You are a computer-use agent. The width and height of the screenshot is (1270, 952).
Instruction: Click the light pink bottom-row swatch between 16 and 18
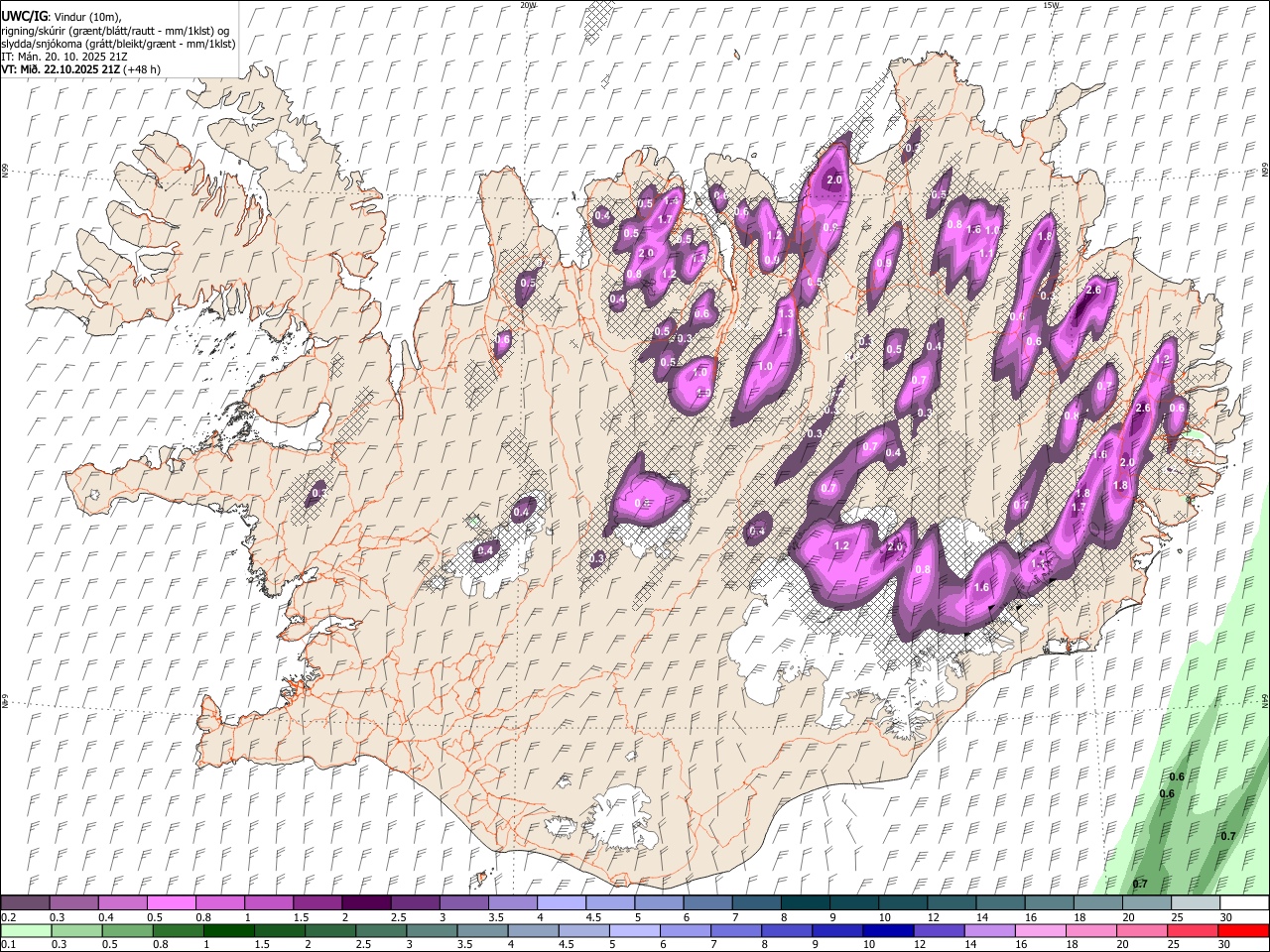tap(1040, 931)
